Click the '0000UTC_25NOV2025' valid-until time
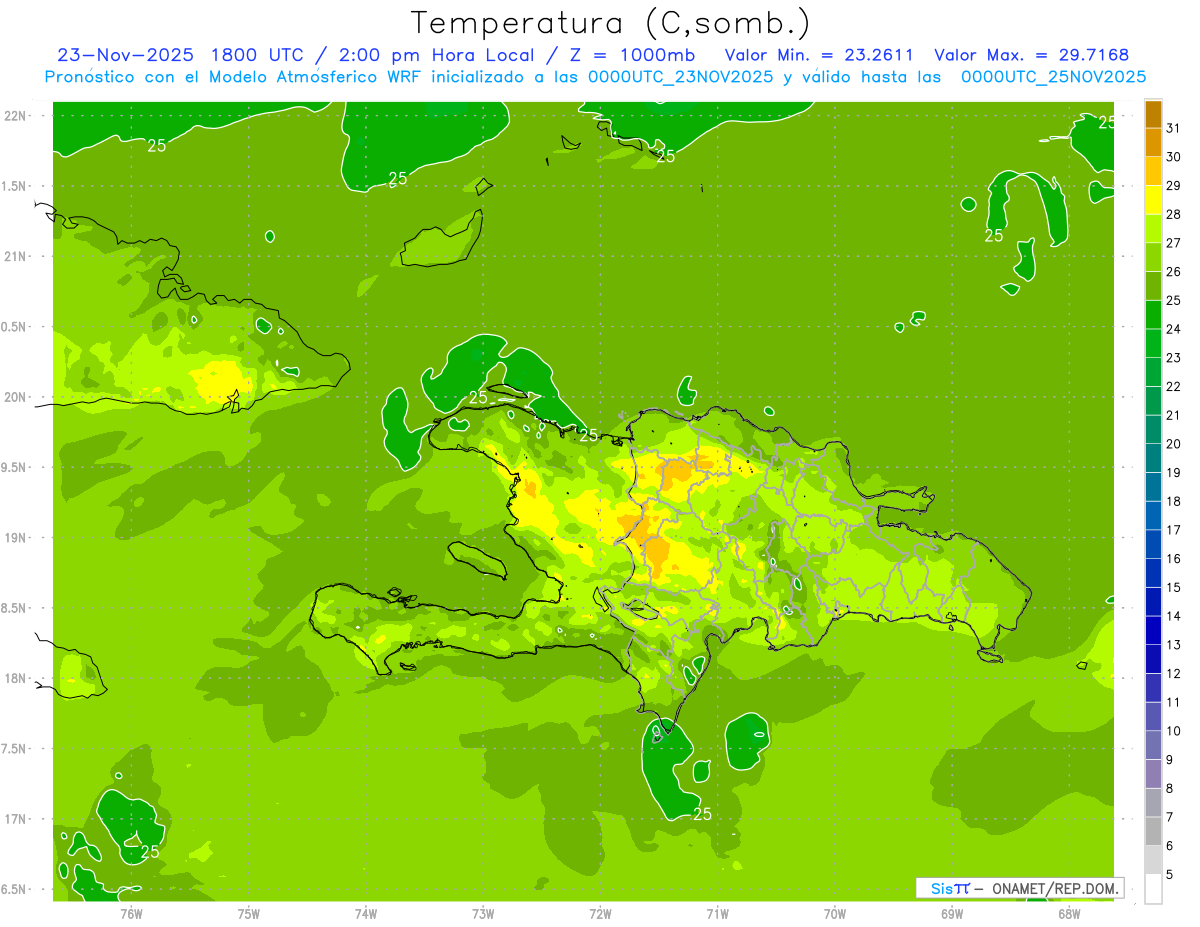The height and width of the screenshot is (927, 1200). point(1053,77)
